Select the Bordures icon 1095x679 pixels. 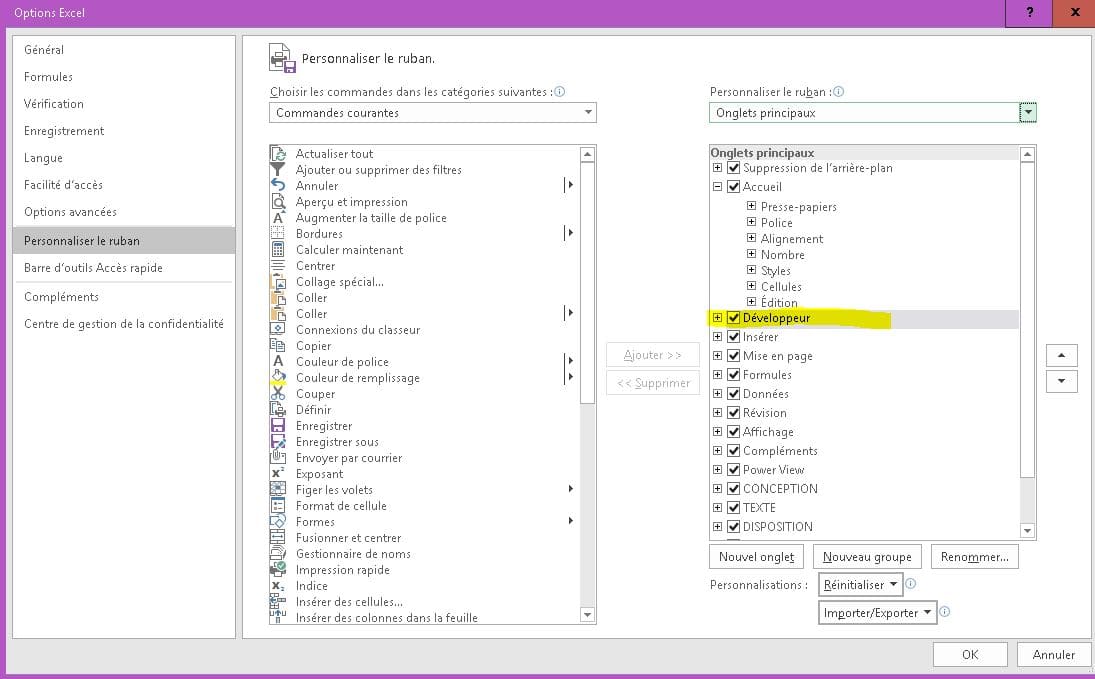pos(278,234)
